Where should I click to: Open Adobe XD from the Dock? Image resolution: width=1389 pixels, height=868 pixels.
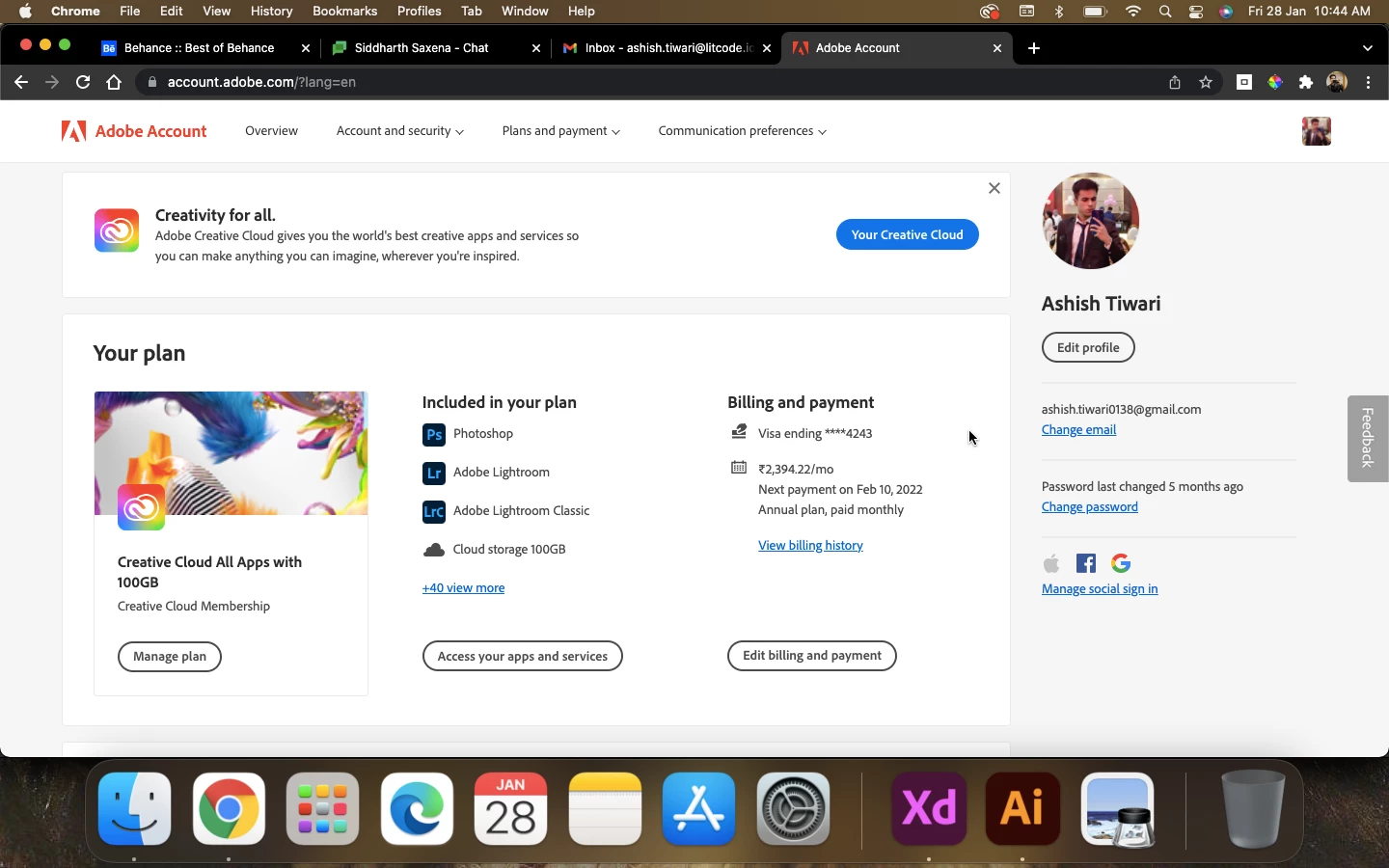coord(929,808)
